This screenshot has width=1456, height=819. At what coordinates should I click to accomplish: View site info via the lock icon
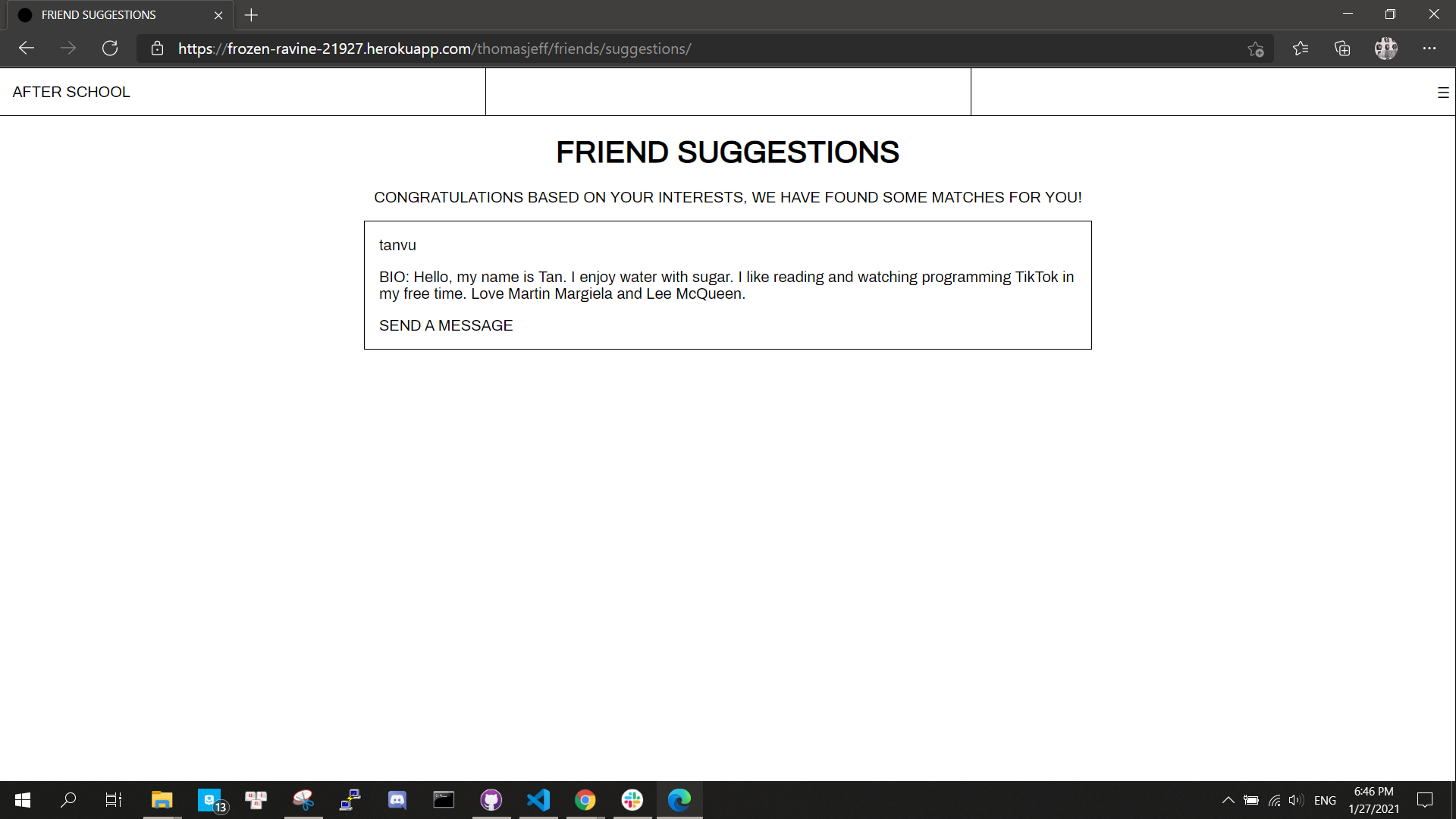click(x=157, y=49)
